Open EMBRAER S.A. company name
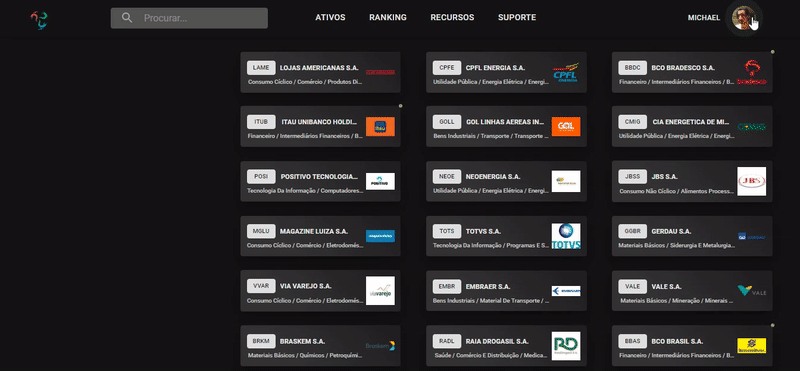This screenshot has width=800, height=371. pyautogui.click(x=488, y=286)
